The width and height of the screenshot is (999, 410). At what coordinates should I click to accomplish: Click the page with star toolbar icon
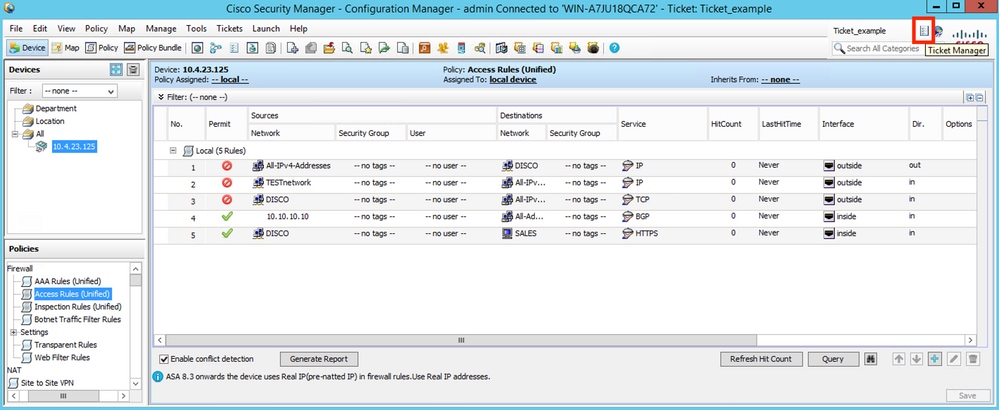[x=366, y=48]
